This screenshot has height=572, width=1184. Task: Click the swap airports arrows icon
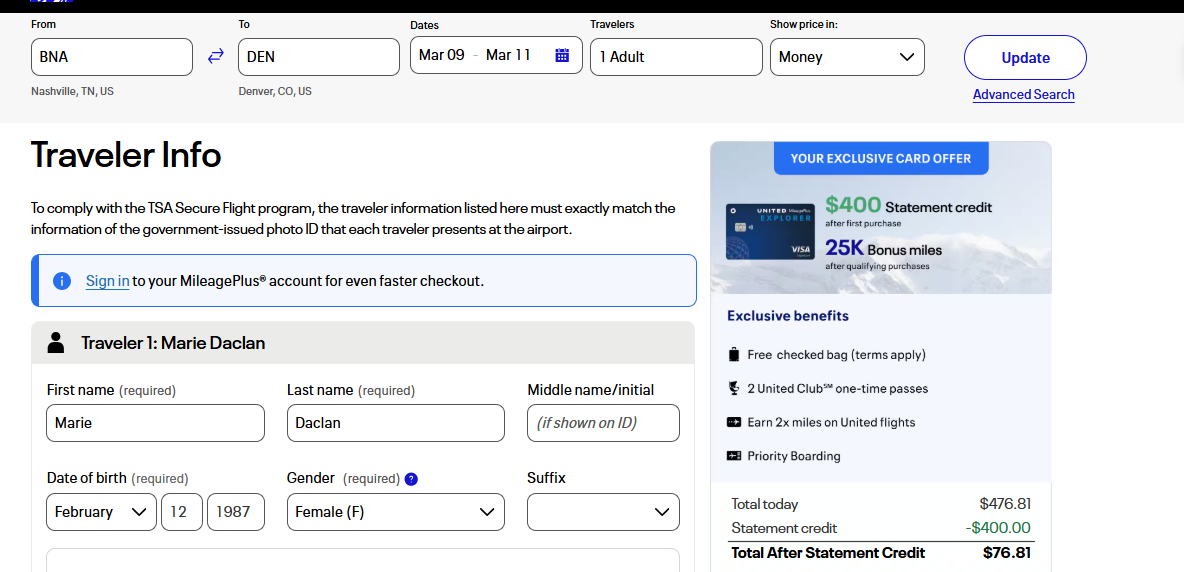pos(216,57)
